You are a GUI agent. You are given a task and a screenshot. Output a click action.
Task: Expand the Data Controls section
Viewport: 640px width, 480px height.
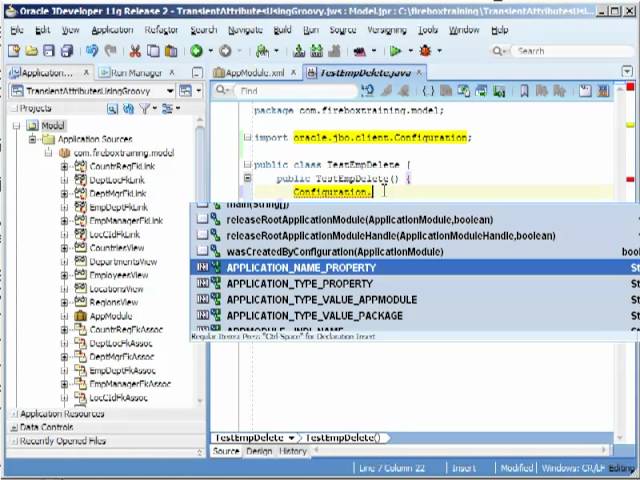14,427
